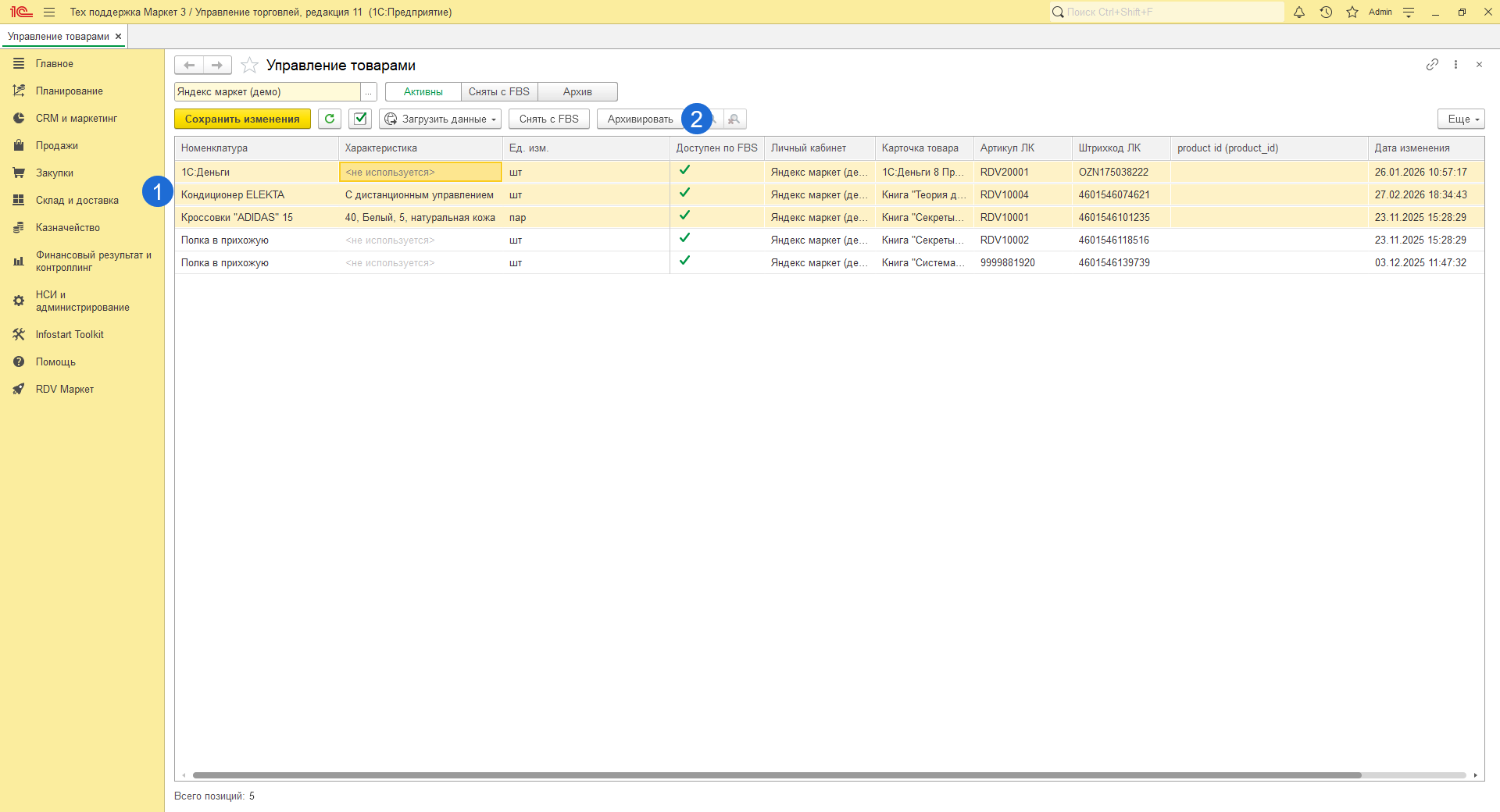Click the refresh icon in the toolbar

(x=330, y=119)
